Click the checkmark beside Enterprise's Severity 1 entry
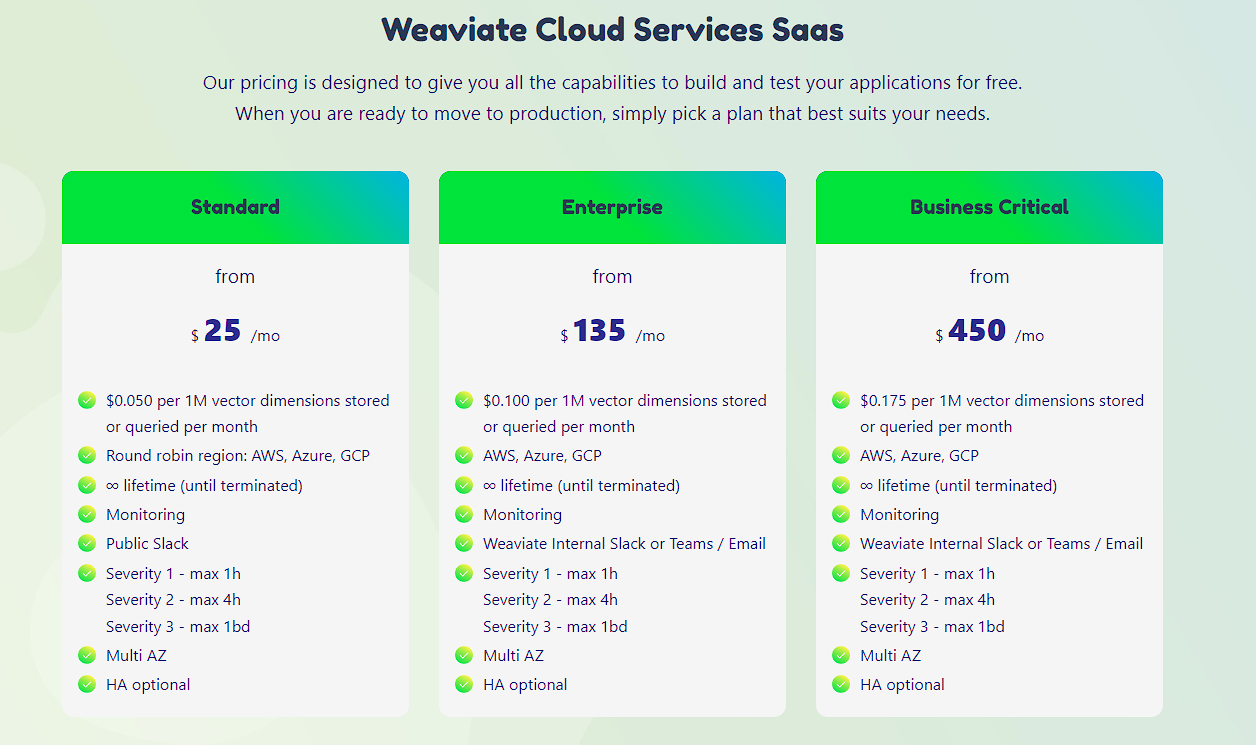The height and width of the screenshot is (745, 1256). click(464, 573)
